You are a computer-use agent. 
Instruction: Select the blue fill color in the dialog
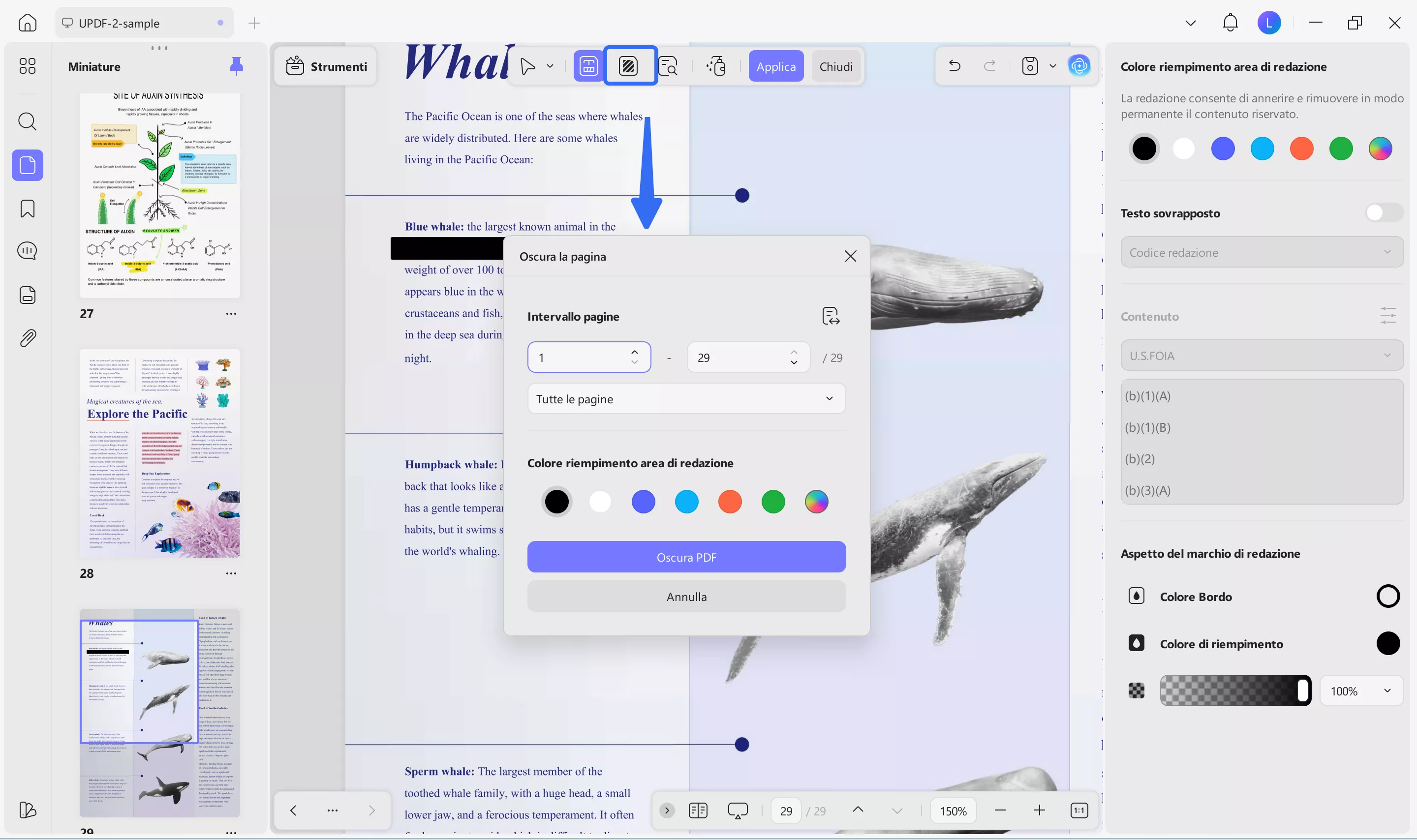tap(643, 502)
